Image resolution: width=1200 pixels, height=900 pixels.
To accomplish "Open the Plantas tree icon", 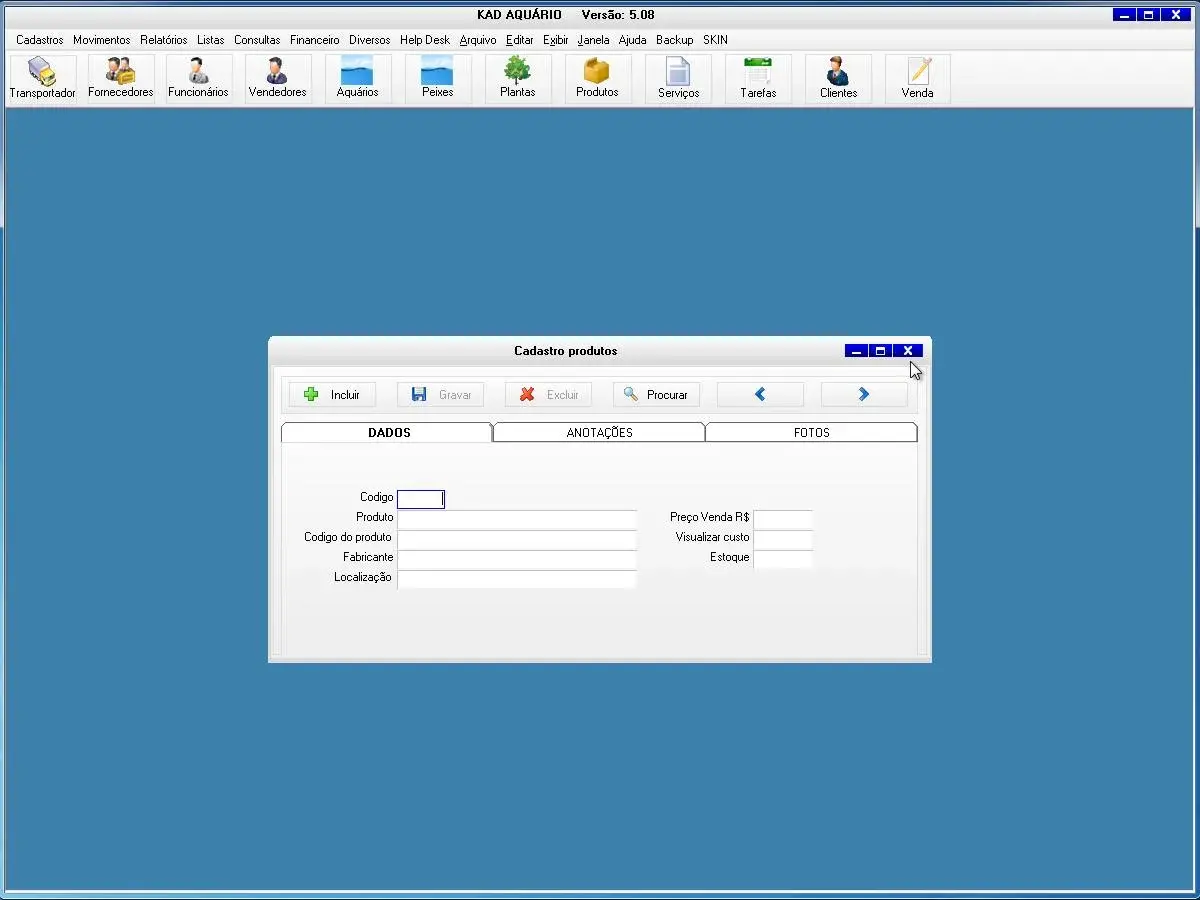I will pos(518,79).
